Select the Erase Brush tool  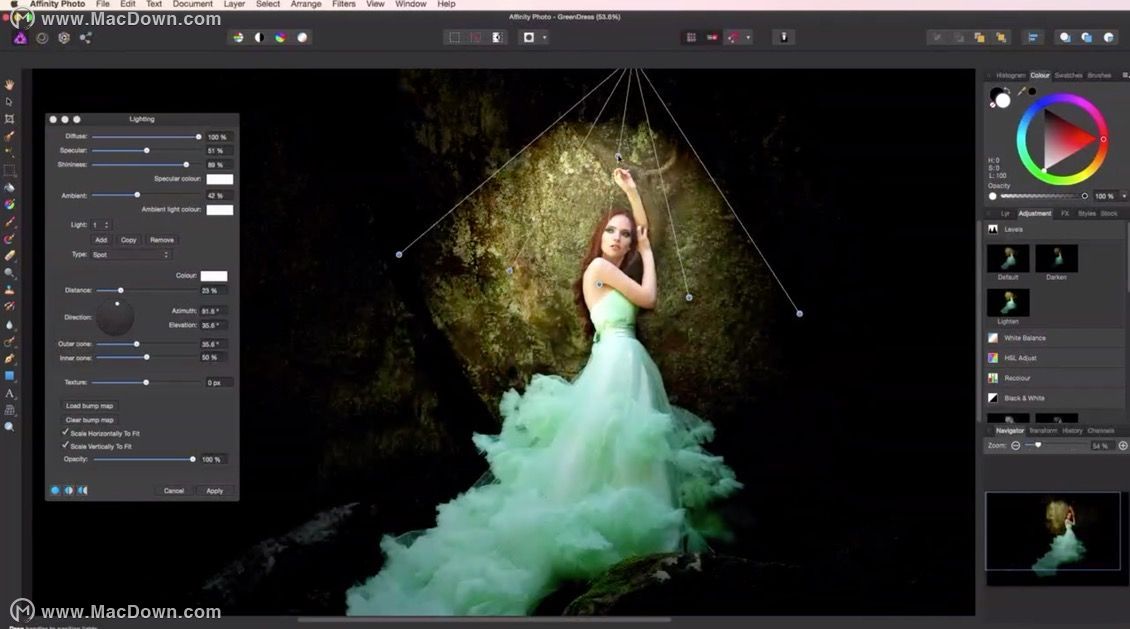pyautogui.click(x=9, y=256)
